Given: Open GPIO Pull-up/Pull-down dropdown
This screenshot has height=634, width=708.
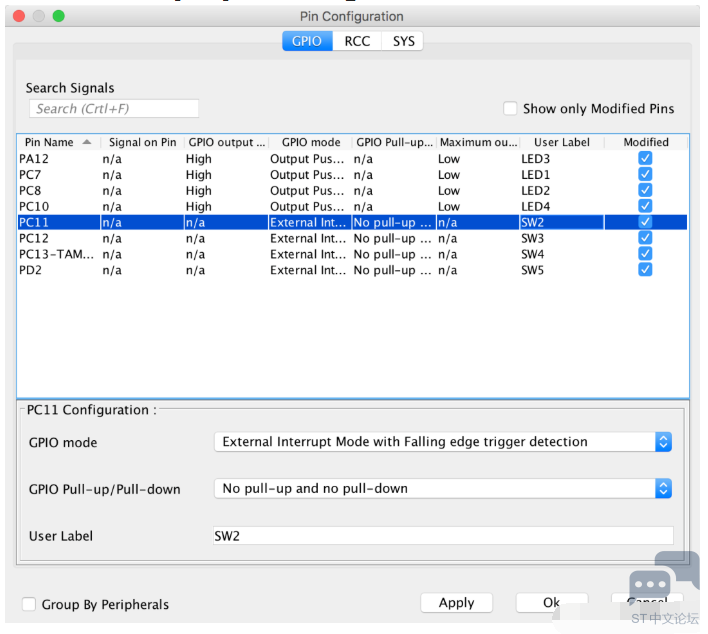Looking at the screenshot, I should click(442, 489).
